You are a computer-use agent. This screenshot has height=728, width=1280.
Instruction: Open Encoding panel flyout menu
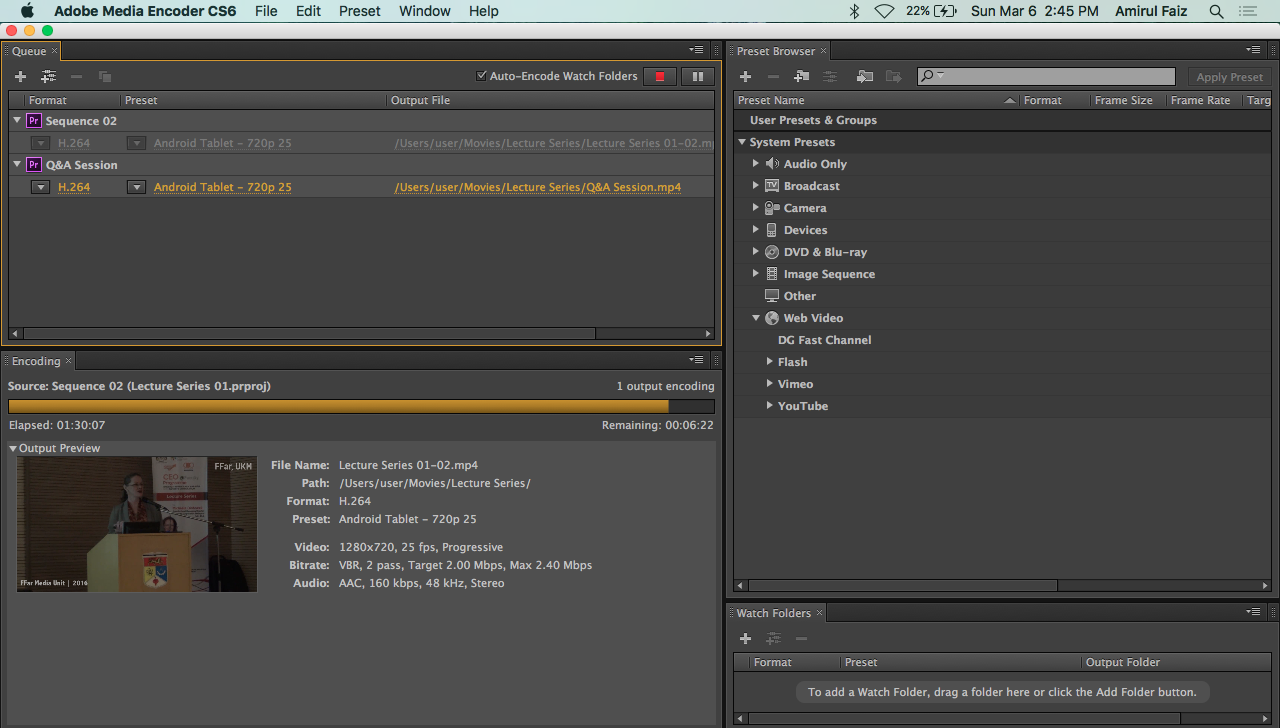pyautogui.click(x=696, y=360)
